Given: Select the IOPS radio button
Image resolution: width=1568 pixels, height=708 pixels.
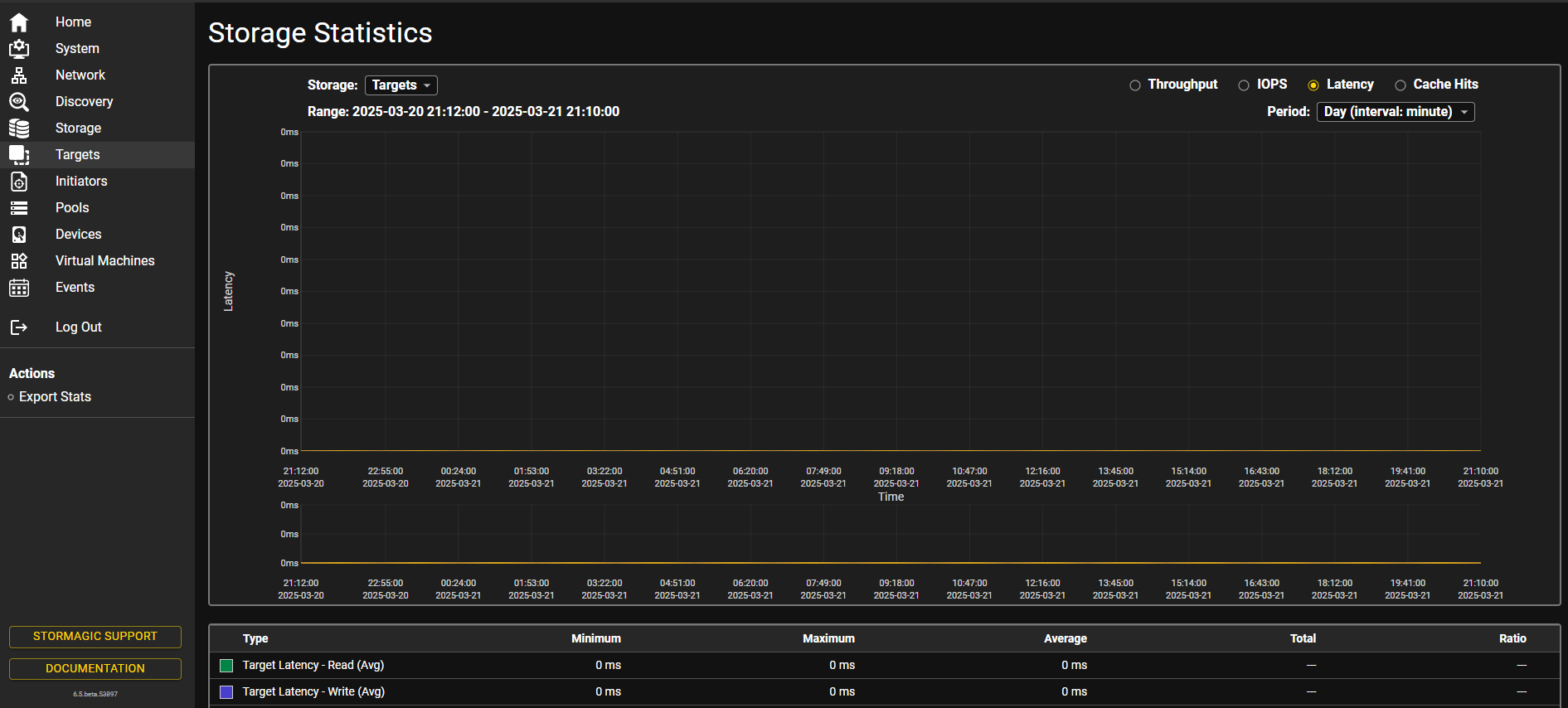Looking at the screenshot, I should (1244, 85).
